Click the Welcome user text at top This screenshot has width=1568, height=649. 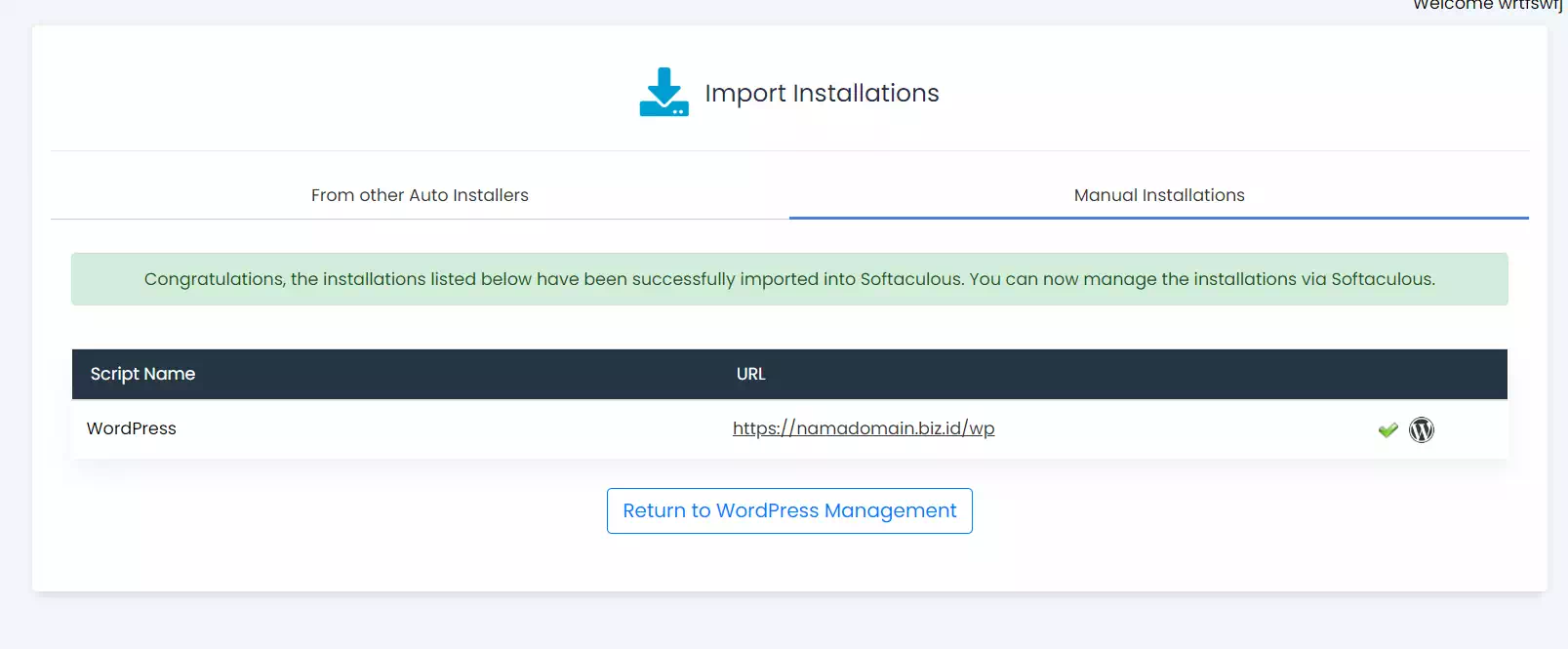[x=1488, y=5]
